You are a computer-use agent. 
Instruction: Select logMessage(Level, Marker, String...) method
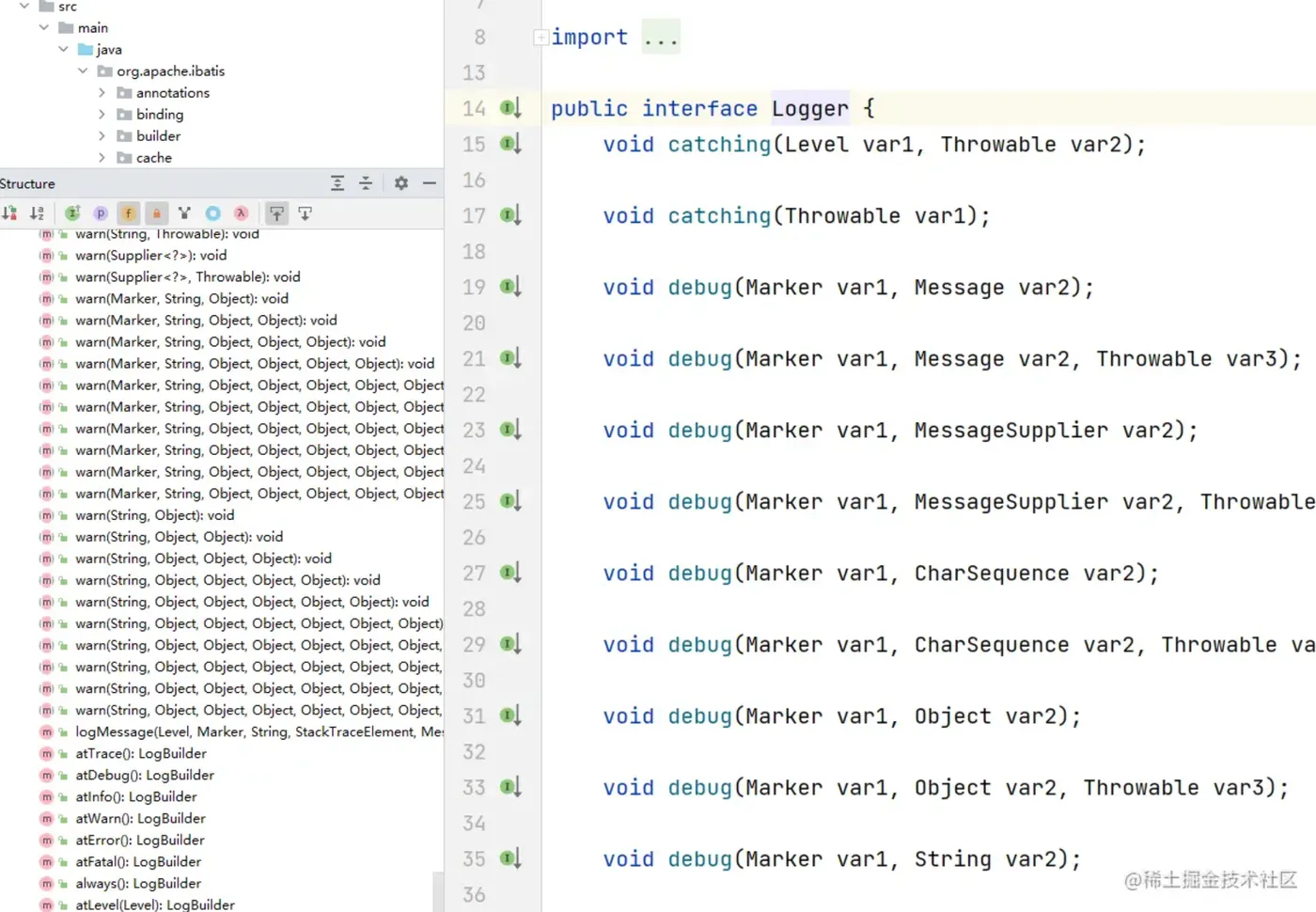[259, 731]
